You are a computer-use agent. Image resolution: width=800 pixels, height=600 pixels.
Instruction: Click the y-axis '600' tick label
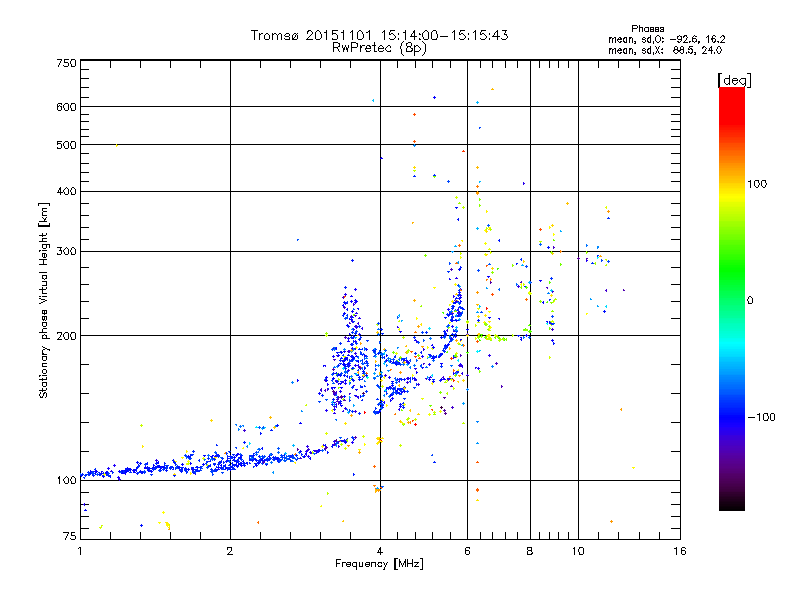coord(66,107)
